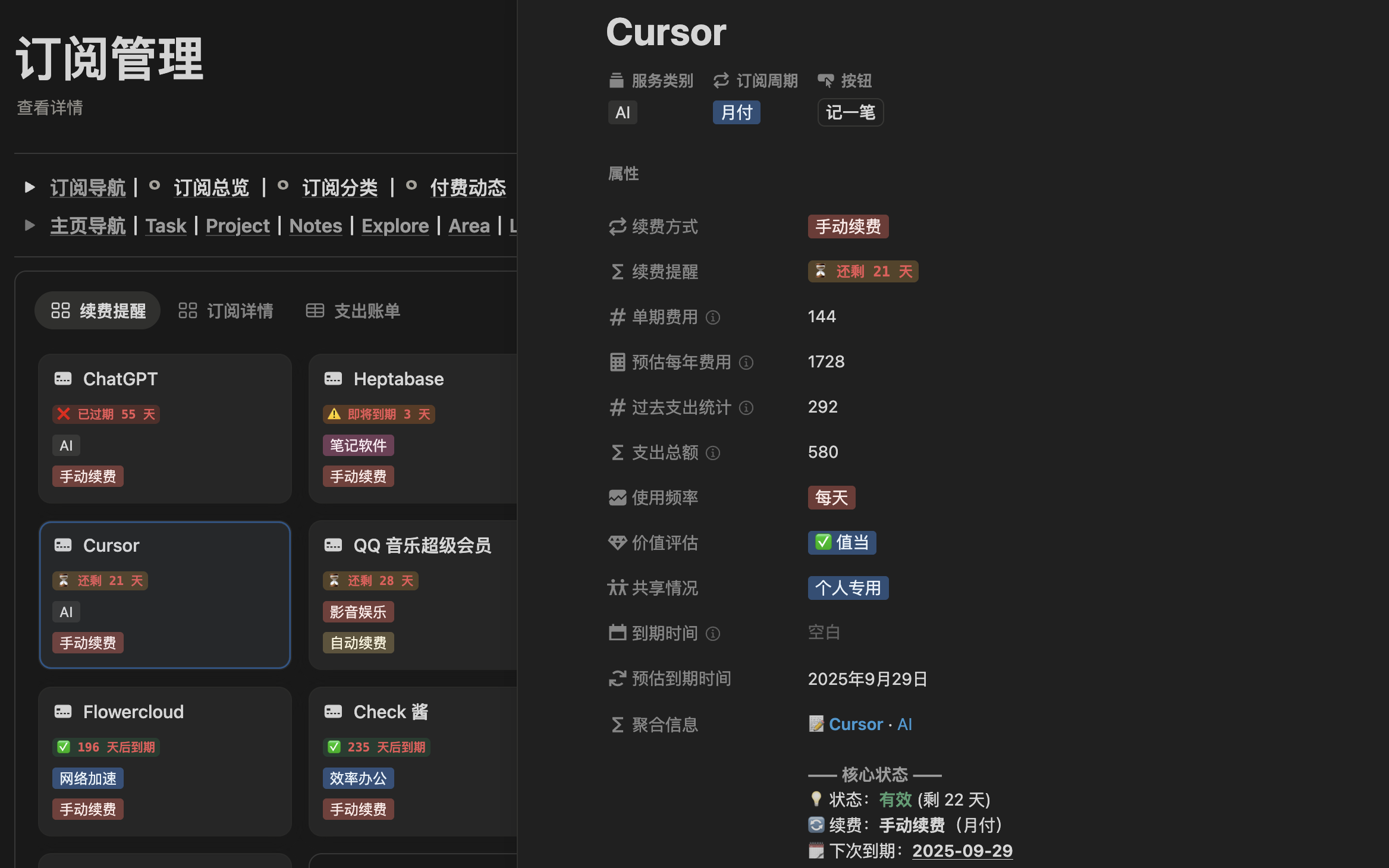Click the 记一笔 button
Viewport: 1389px width, 868px height.
coord(850,112)
